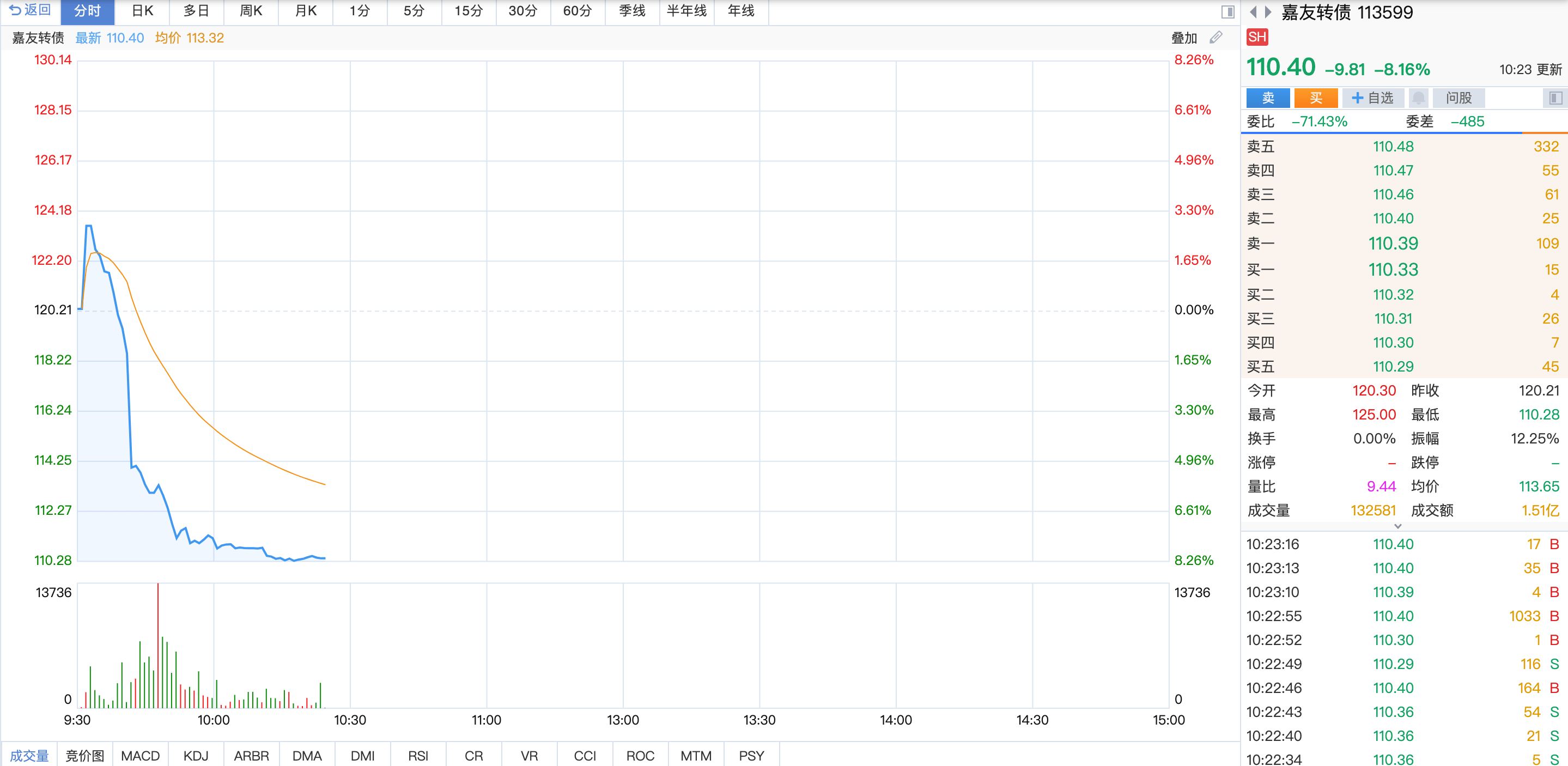This screenshot has height=766, width=1568.
Task: Select the VR indicator tab
Action: [x=530, y=756]
